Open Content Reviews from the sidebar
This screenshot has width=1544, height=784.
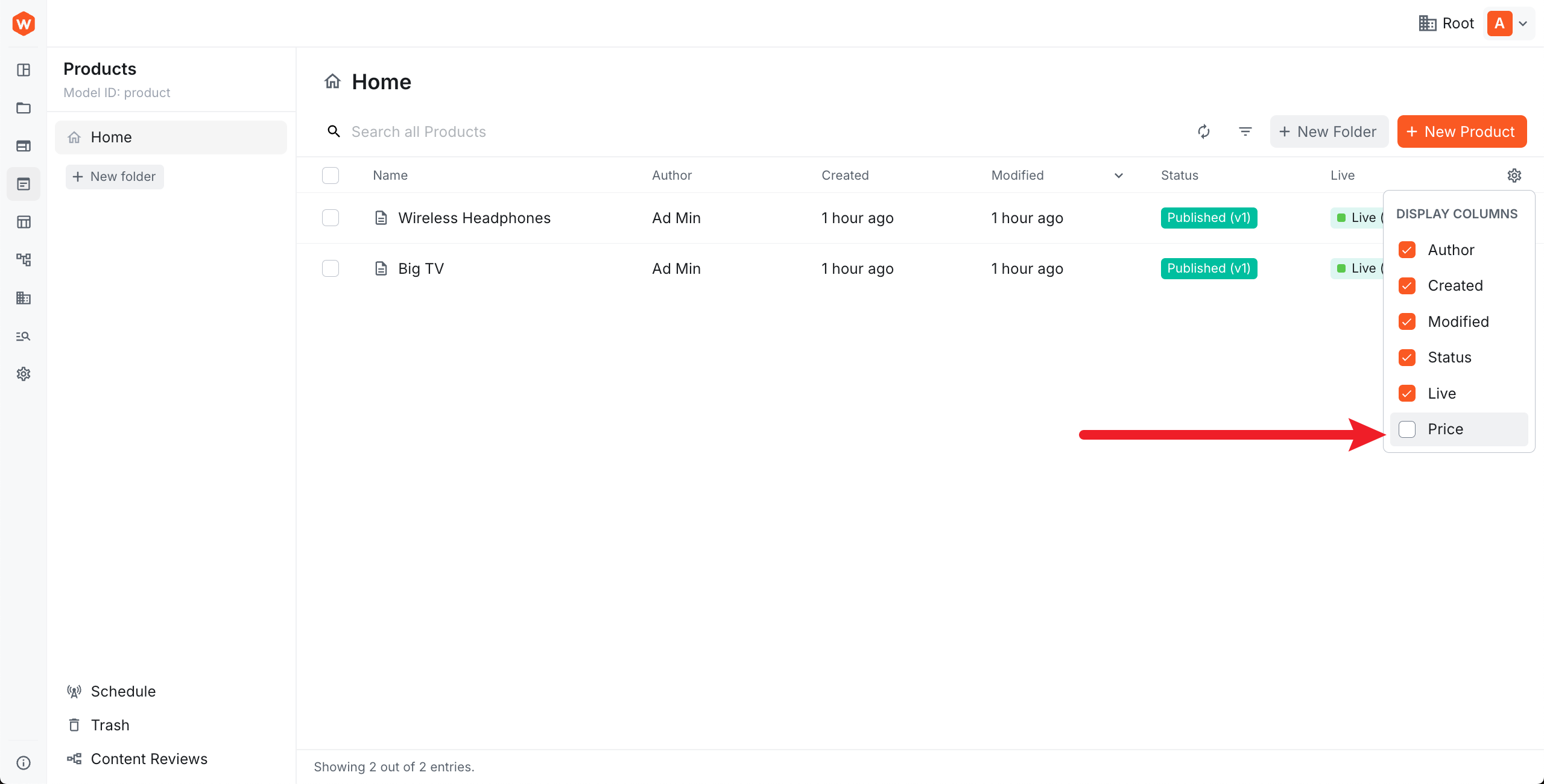click(148, 759)
